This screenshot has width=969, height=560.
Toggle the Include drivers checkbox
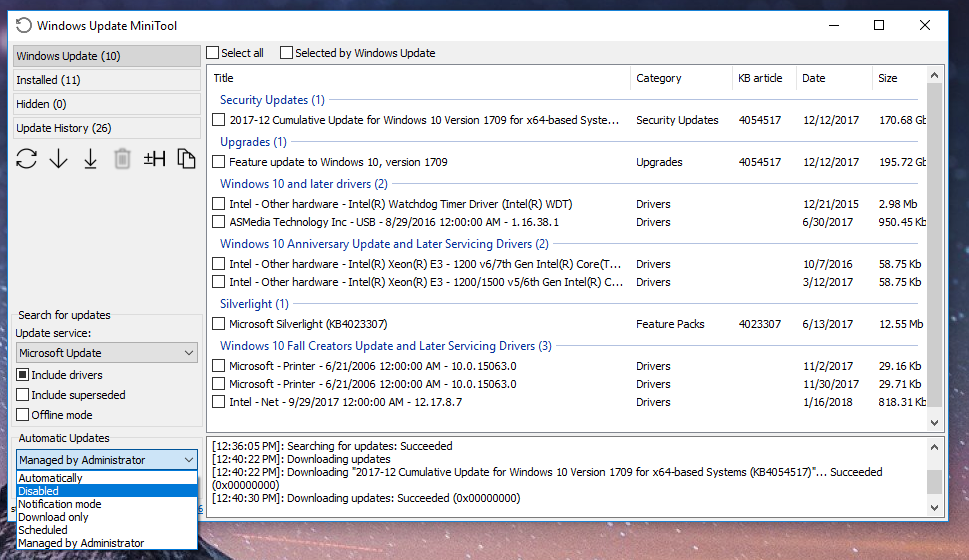[23, 375]
